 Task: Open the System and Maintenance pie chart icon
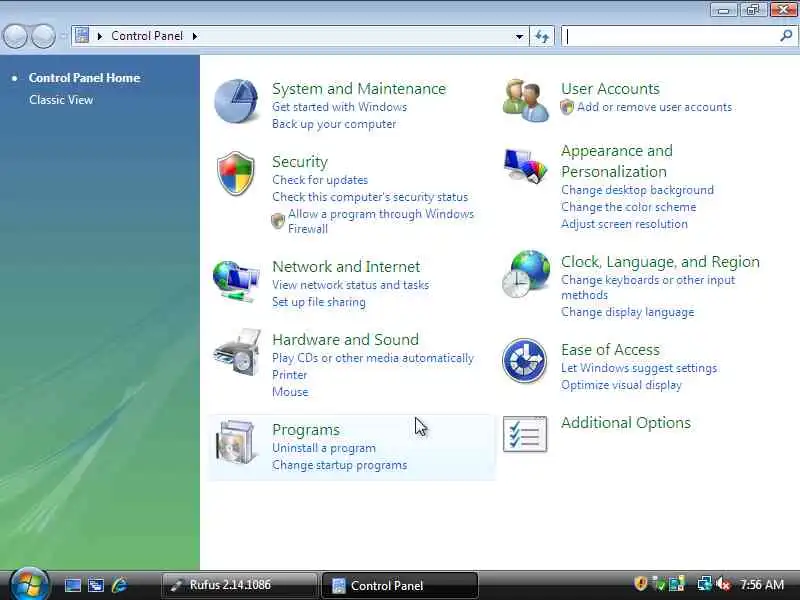pos(236,101)
